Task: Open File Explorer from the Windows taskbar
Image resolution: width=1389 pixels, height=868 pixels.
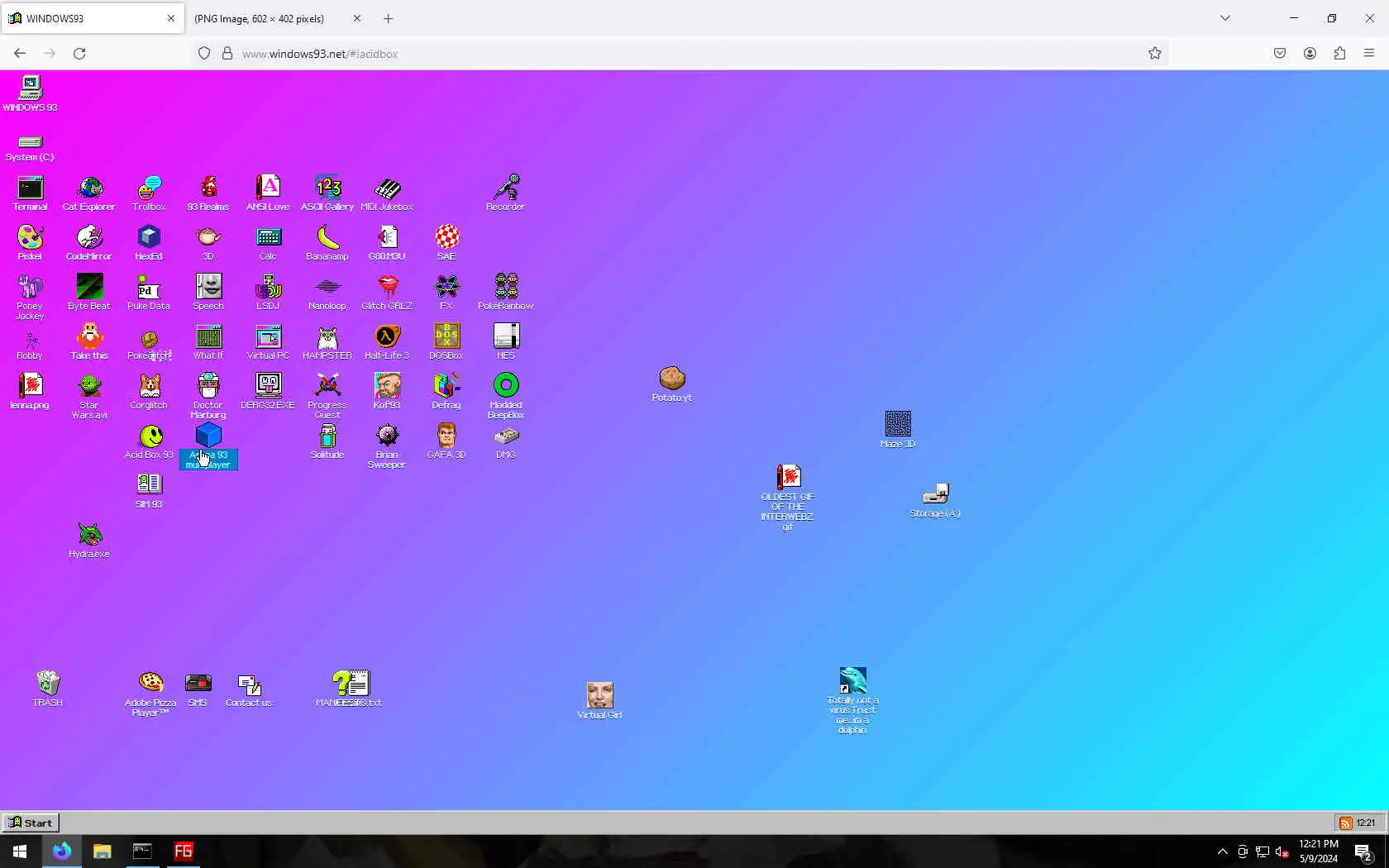Action: pyautogui.click(x=102, y=851)
